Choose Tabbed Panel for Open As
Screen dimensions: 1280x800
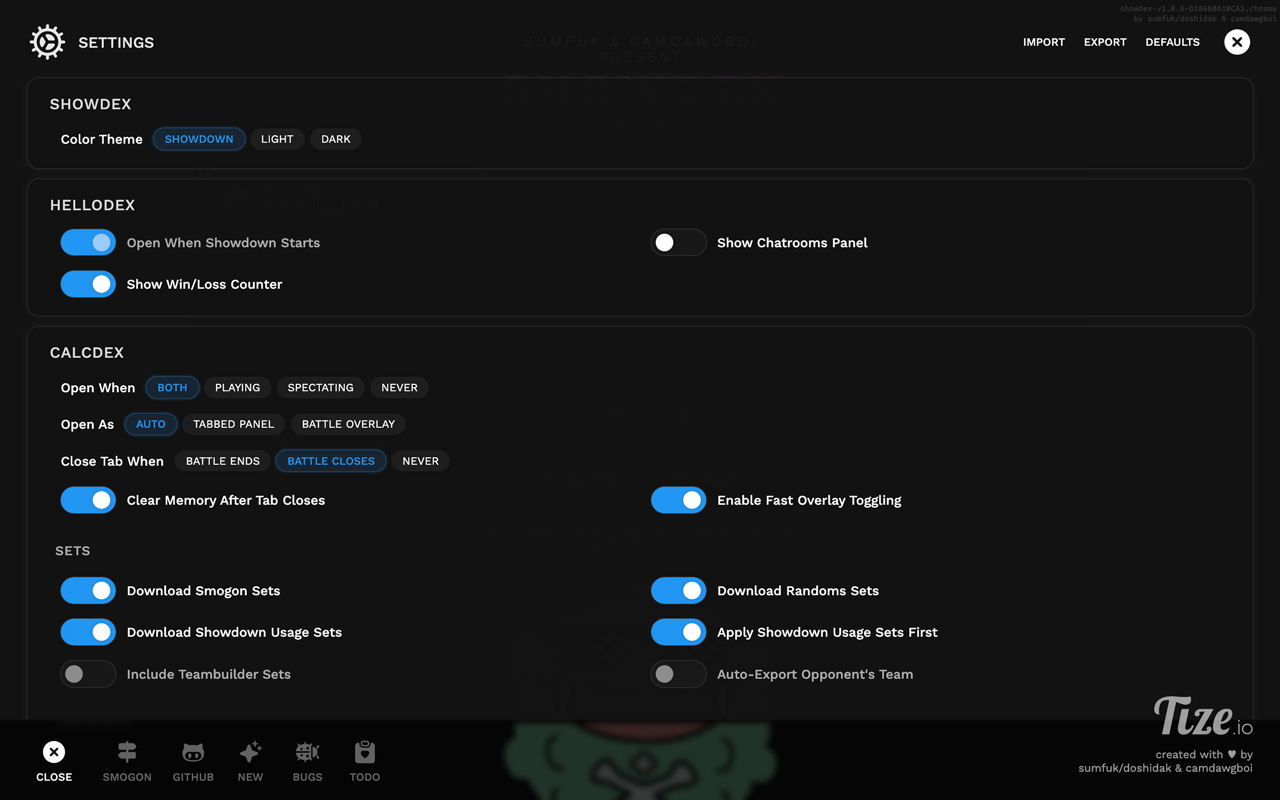point(233,424)
